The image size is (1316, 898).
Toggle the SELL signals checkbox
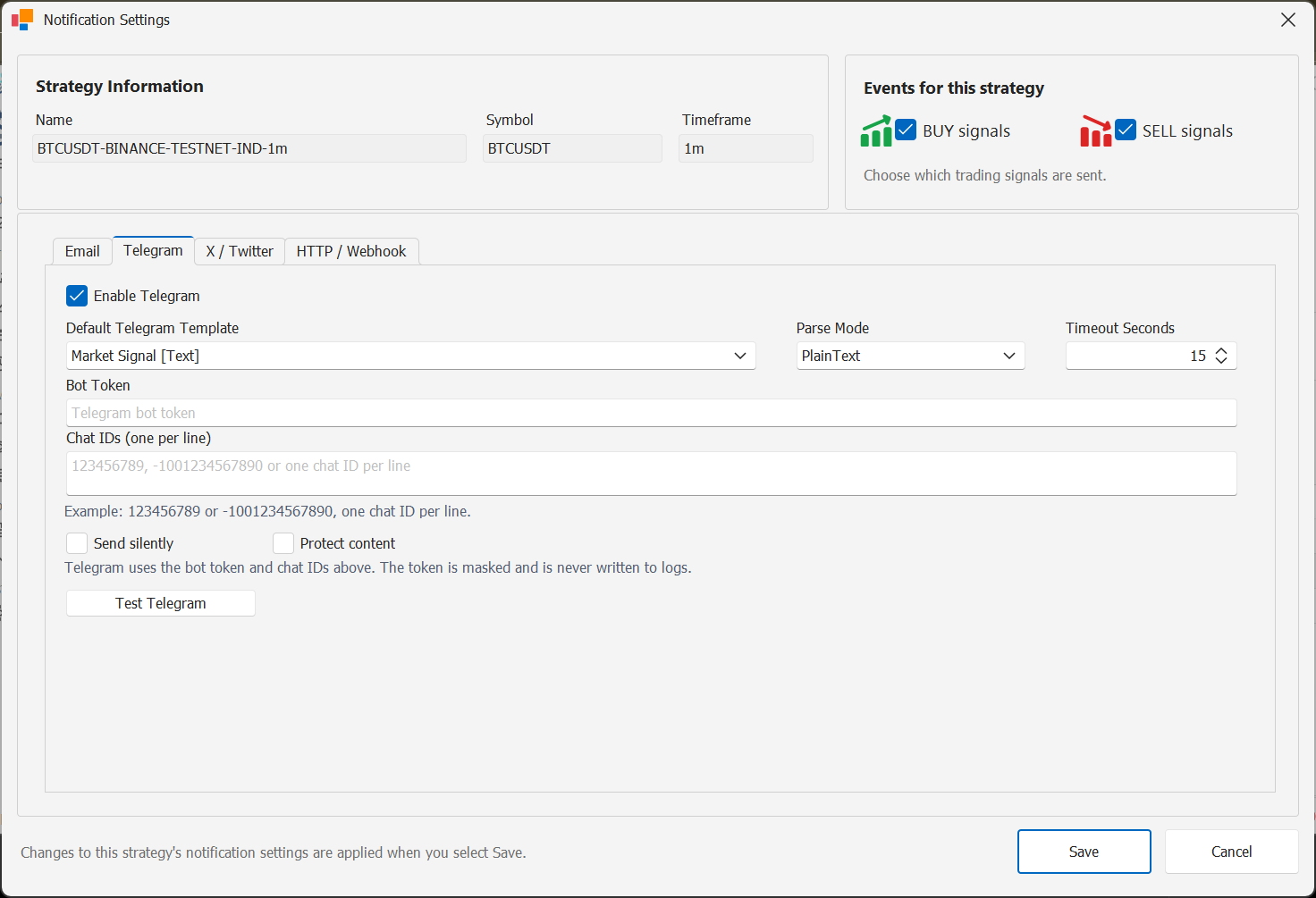pyautogui.click(x=1126, y=130)
